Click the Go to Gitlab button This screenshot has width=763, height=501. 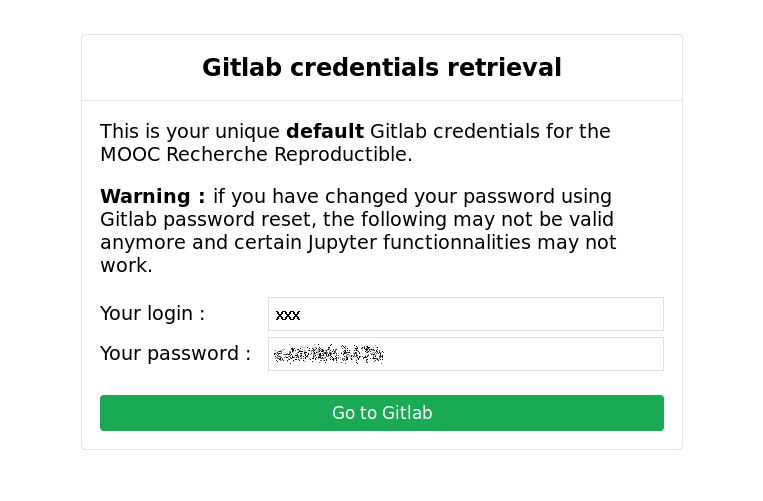tap(381, 413)
